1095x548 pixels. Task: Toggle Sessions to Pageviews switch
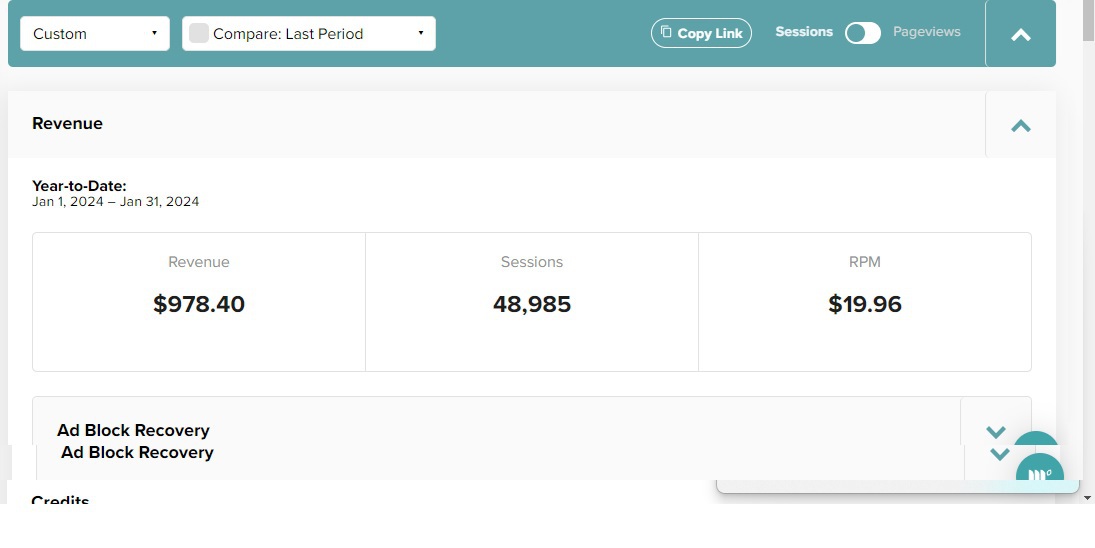(x=863, y=33)
